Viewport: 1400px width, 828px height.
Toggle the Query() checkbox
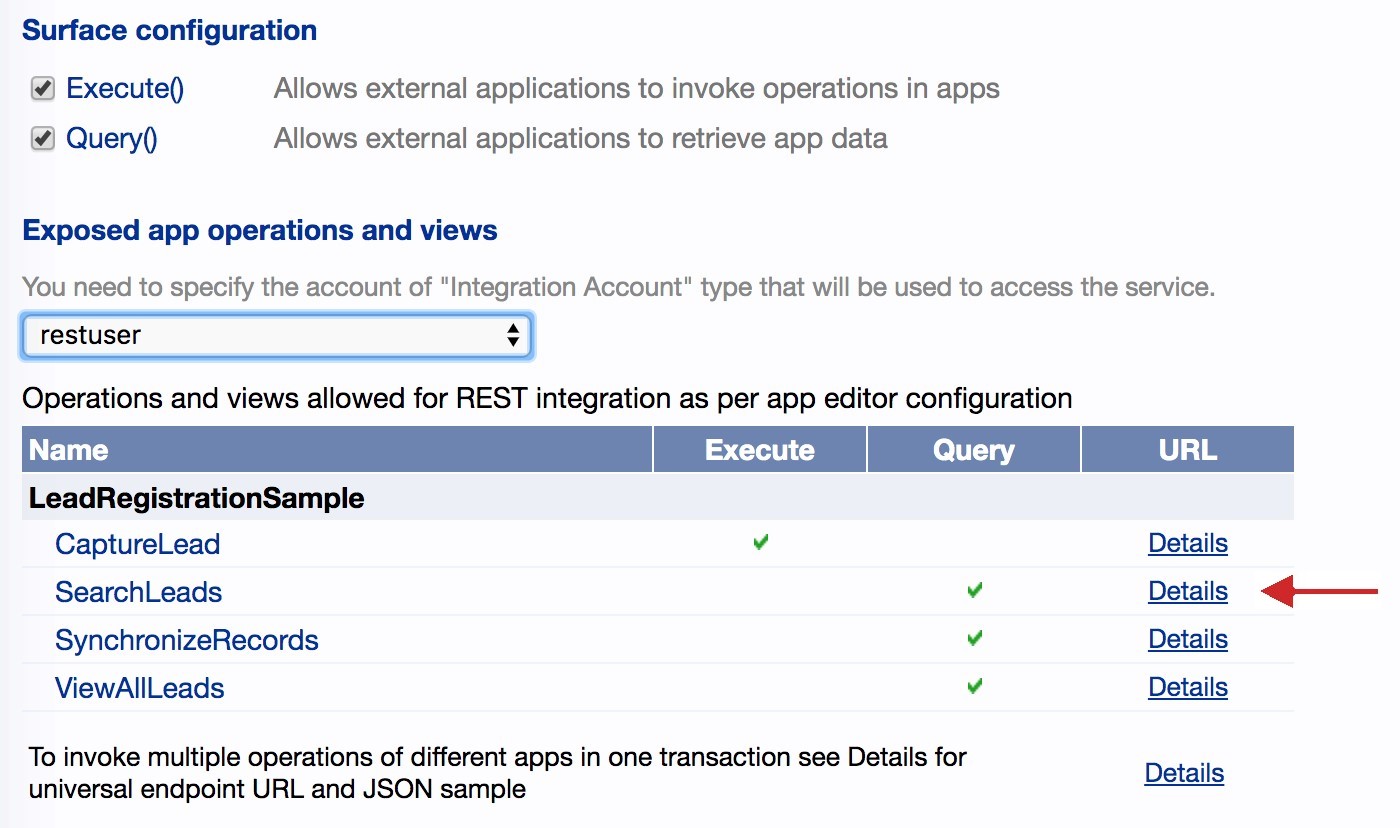tap(42, 138)
